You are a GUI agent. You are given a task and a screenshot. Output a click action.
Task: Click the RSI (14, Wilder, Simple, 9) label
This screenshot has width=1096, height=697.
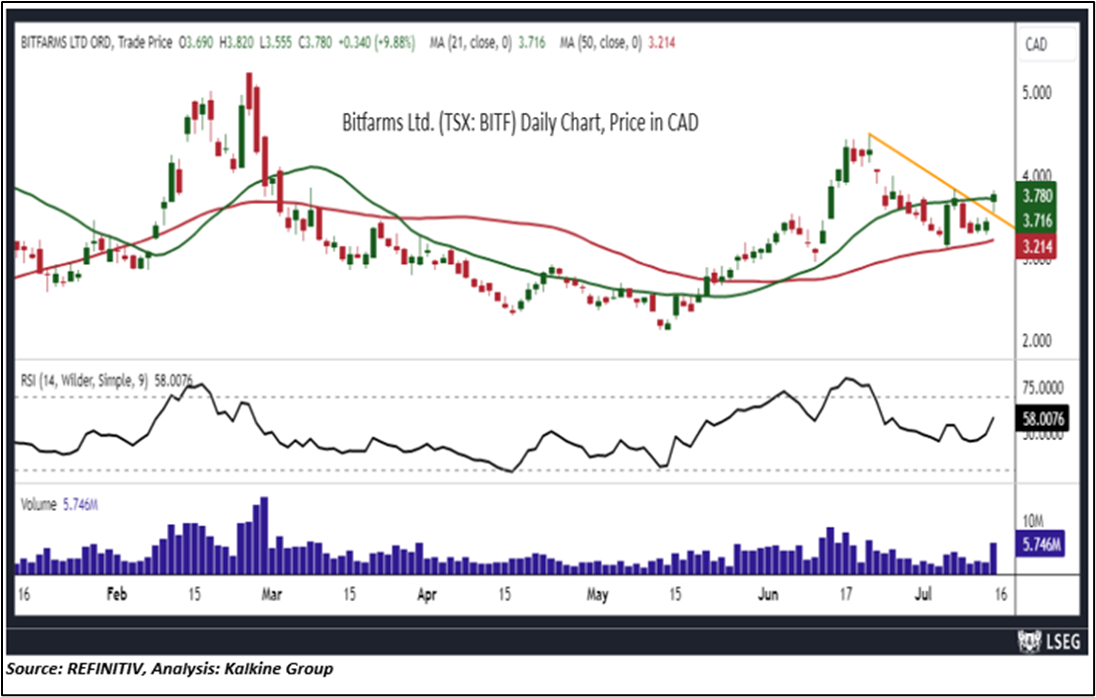(x=84, y=380)
